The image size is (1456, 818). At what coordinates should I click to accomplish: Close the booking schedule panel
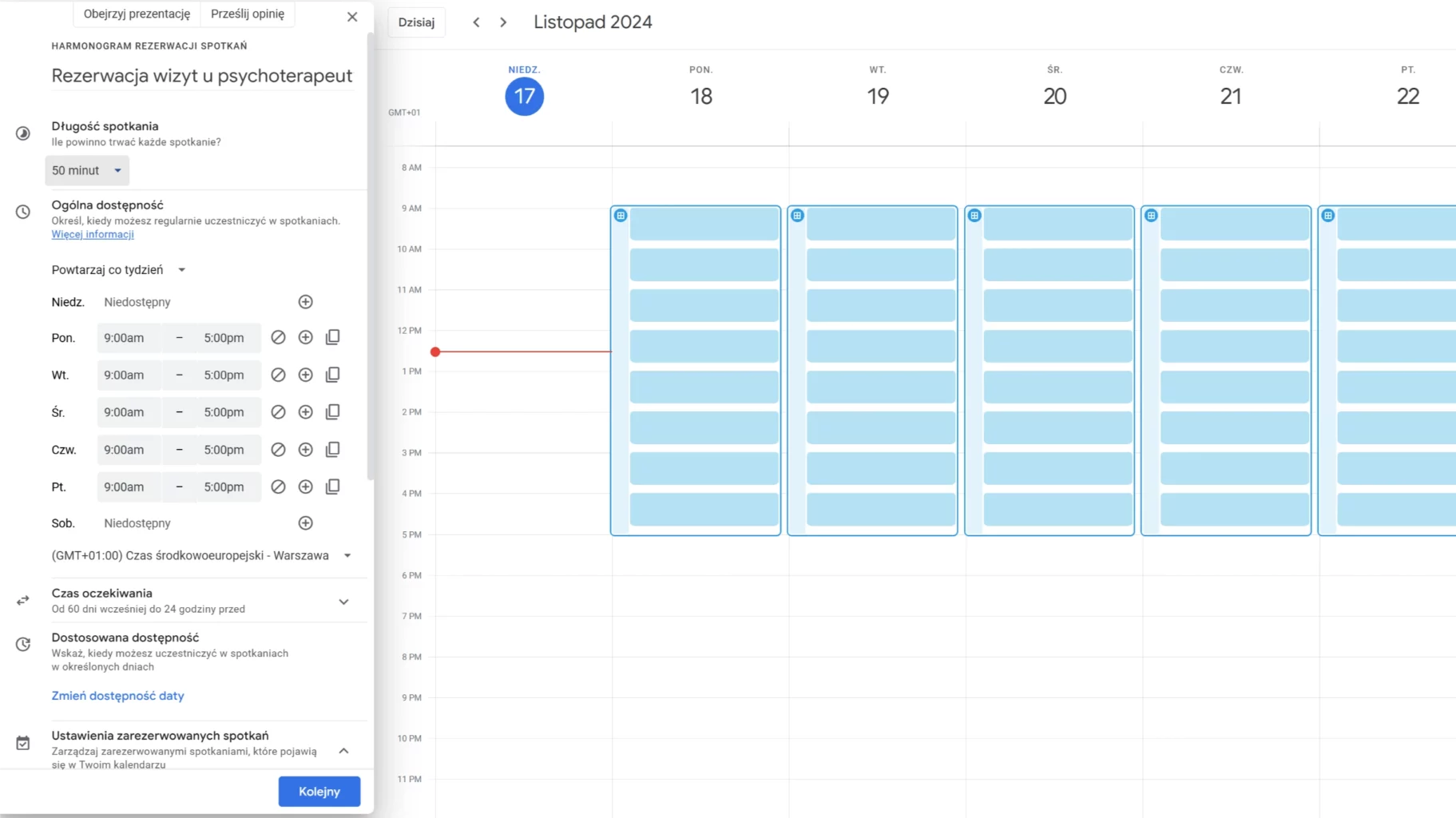pos(352,17)
